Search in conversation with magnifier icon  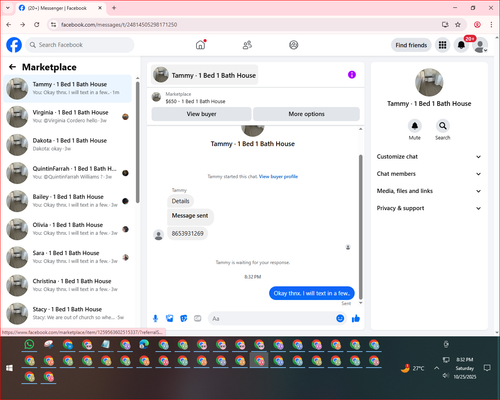pyautogui.click(x=443, y=126)
